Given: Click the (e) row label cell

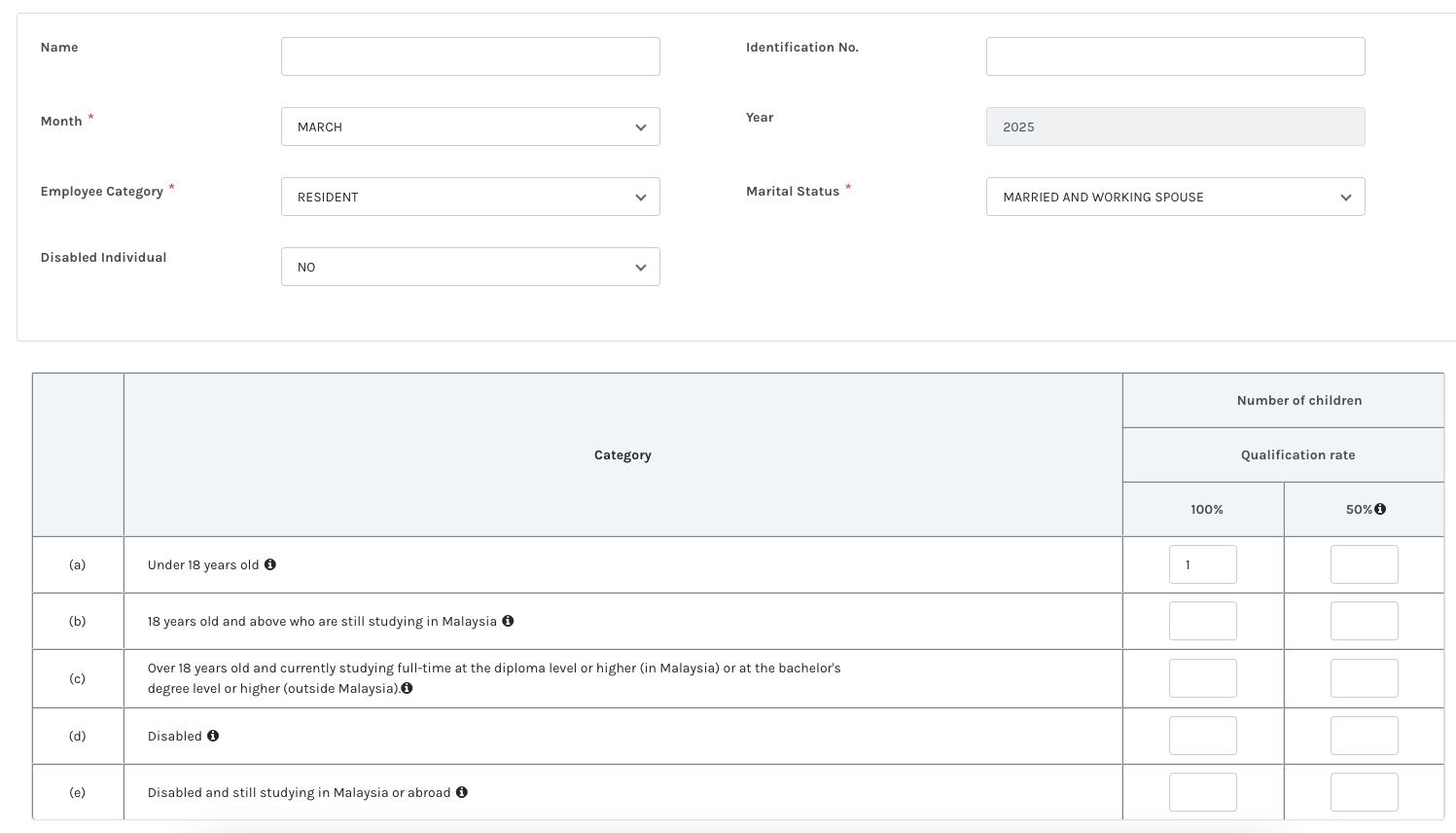Looking at the screenshot, I should click(x=78, y=792).
